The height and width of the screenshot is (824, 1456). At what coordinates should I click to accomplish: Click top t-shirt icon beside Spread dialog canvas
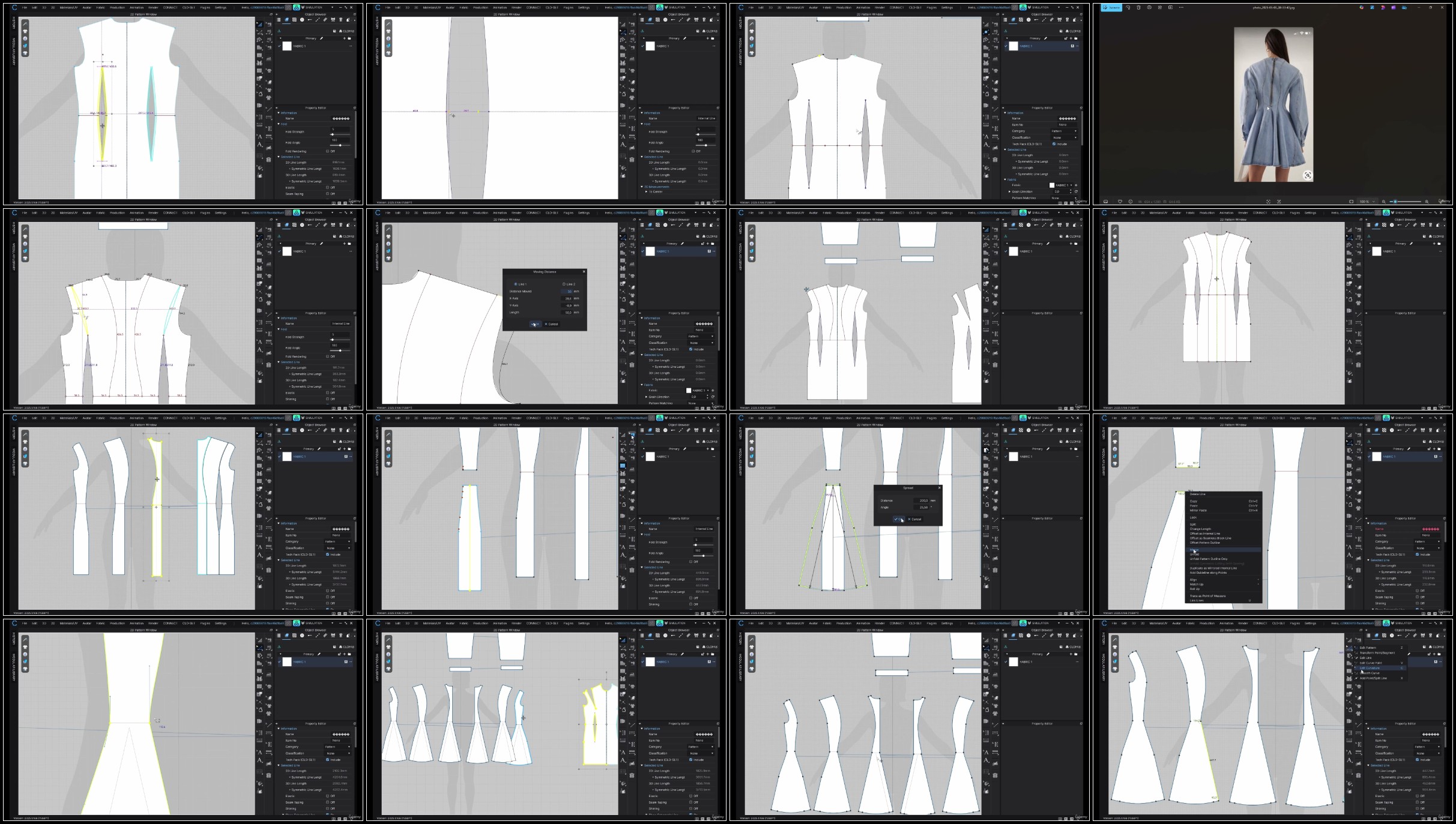pyautogui.click(x=752, y=442)
